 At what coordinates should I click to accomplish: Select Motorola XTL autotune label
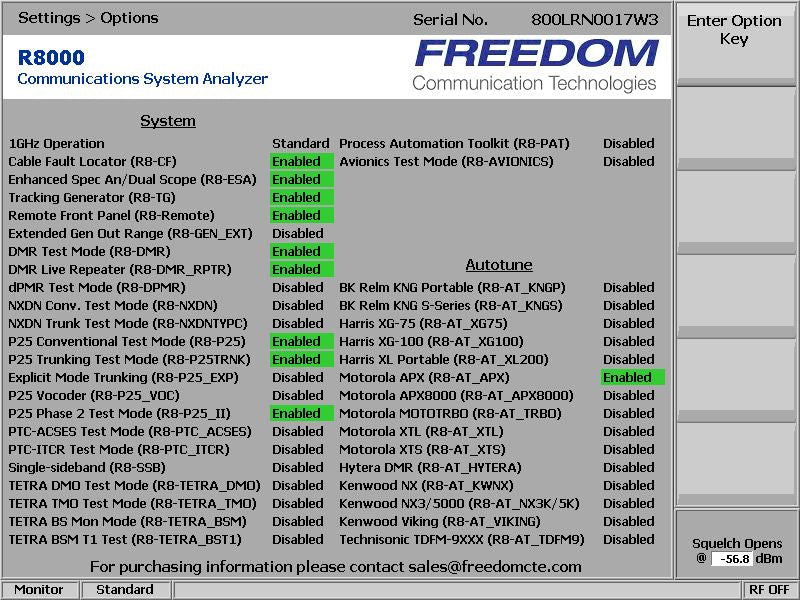click(x=421, y=432)
